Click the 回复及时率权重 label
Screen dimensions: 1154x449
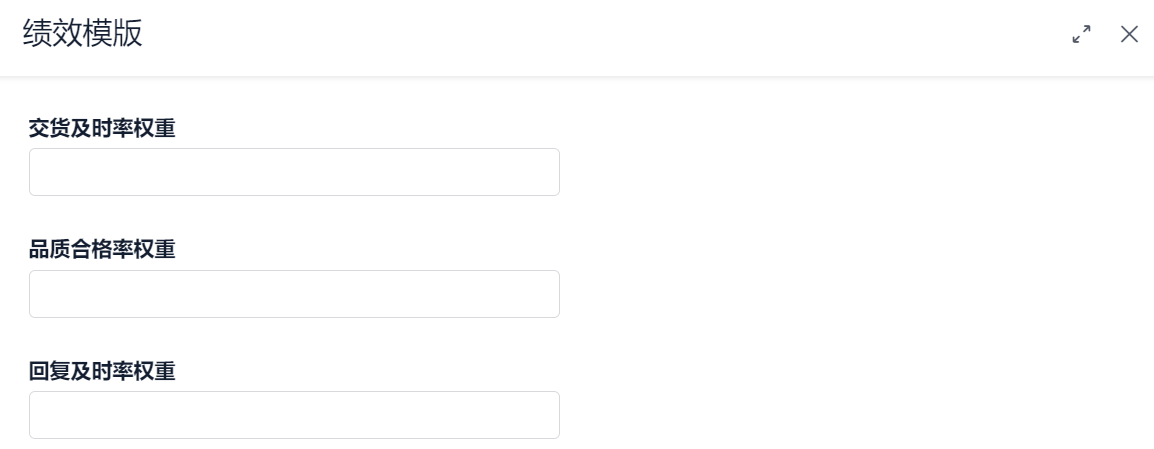click(x=102, y=372)
